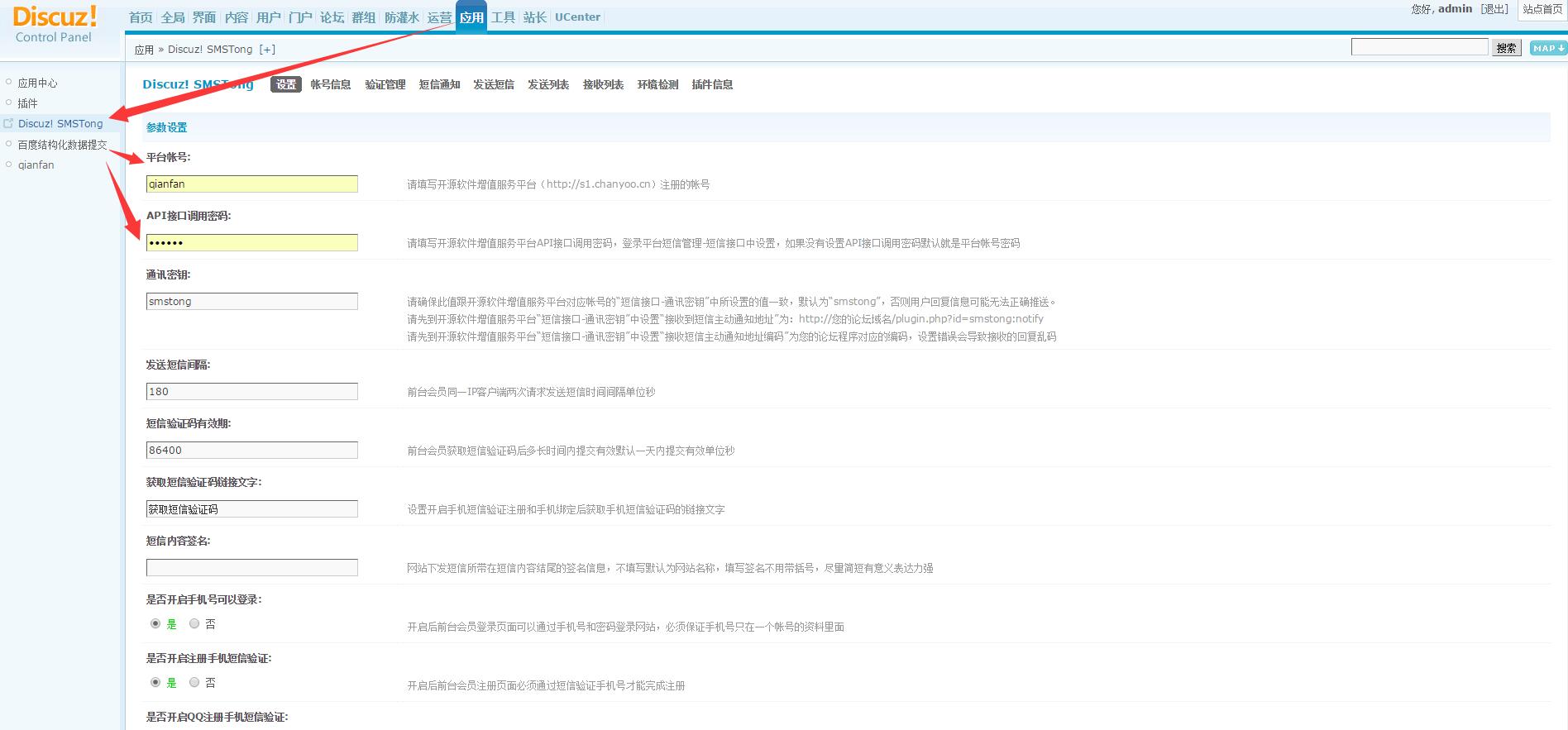This screenshot has width=1568, height=730.
Task: Click the empty 短信内容签名 input field
Action: [x=252, y=567]
